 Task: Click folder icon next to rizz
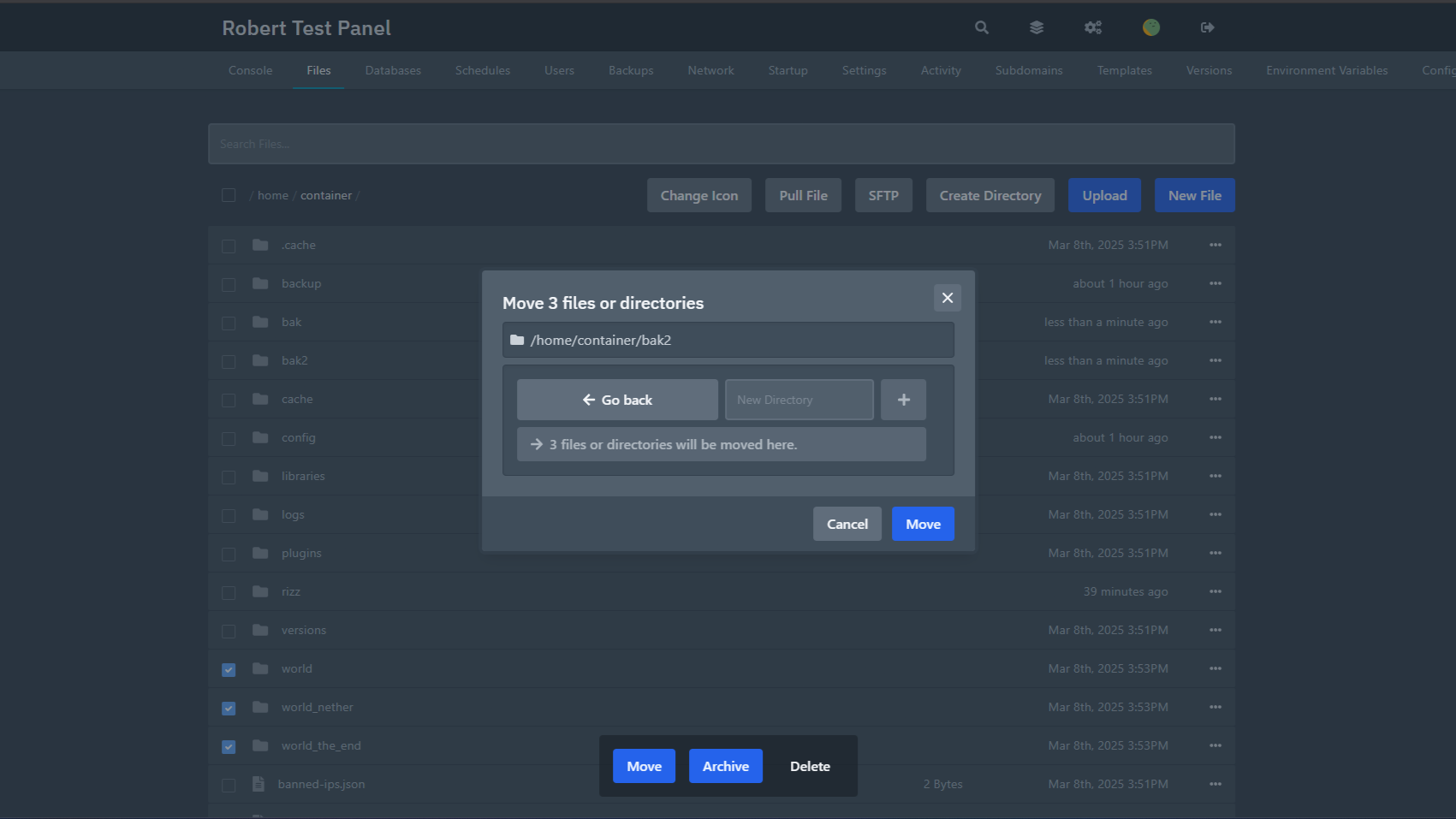point(260,591)
